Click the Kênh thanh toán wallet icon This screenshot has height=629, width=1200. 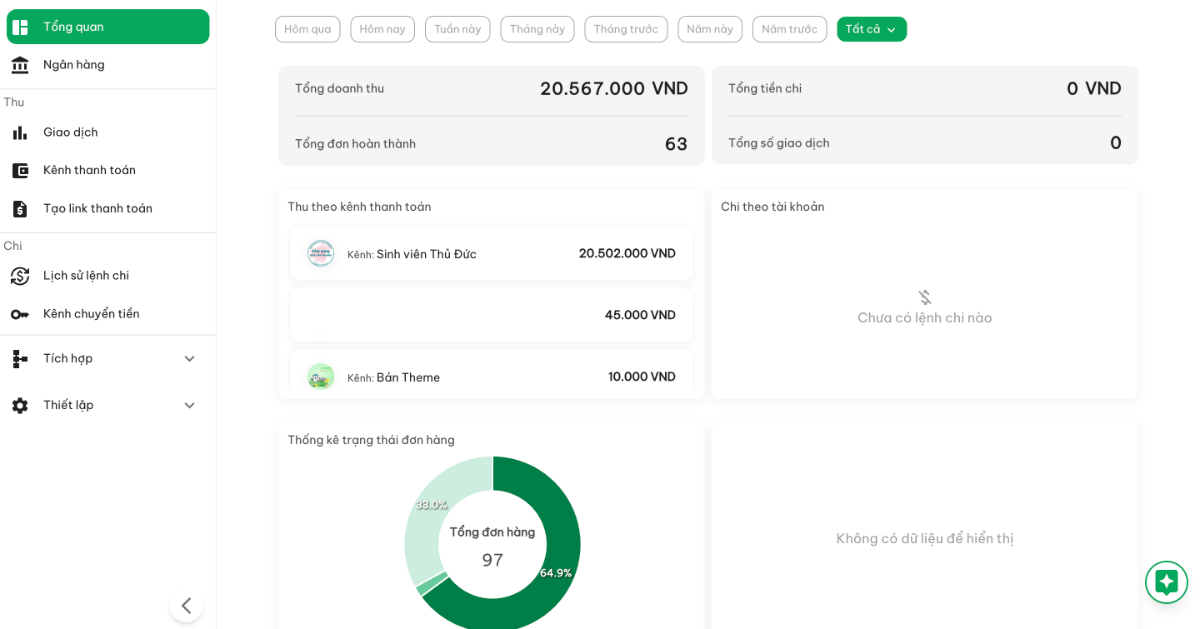[20, 170]
